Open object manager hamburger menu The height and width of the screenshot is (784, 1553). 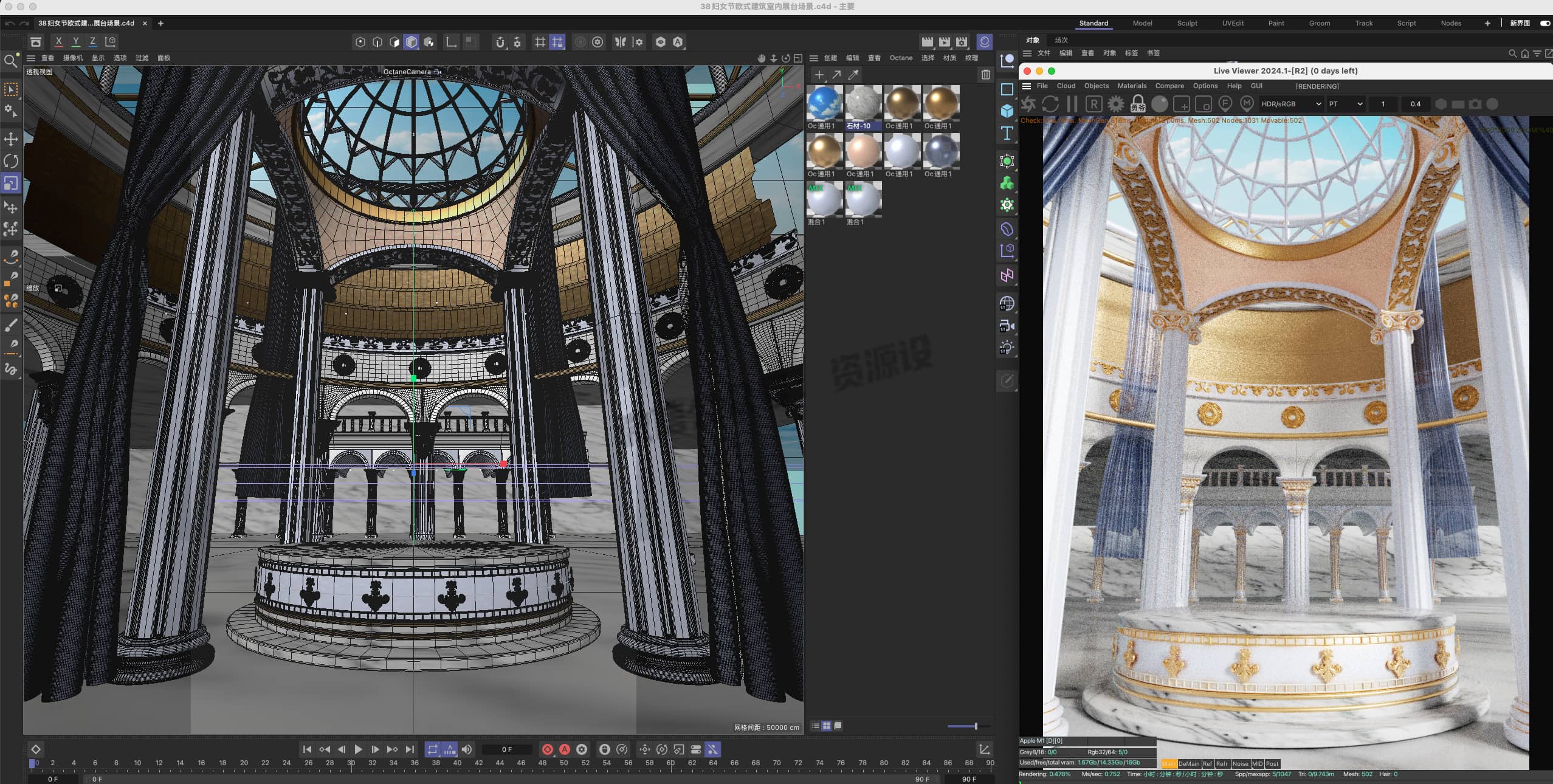pyautogui.click(x=1027, y=53)
